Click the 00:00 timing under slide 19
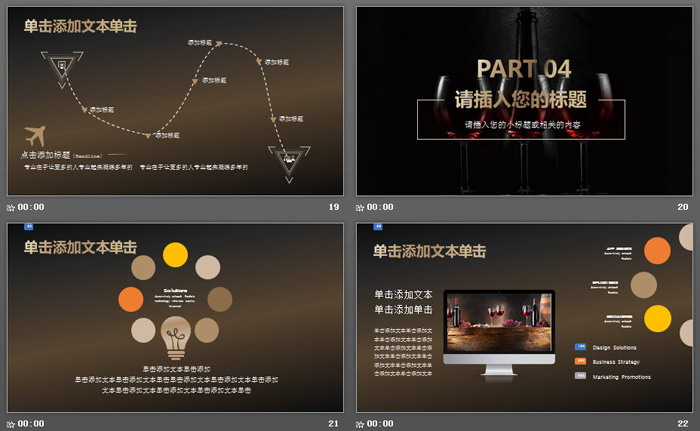This screenshot has width=700, height=431. (31, 207)
